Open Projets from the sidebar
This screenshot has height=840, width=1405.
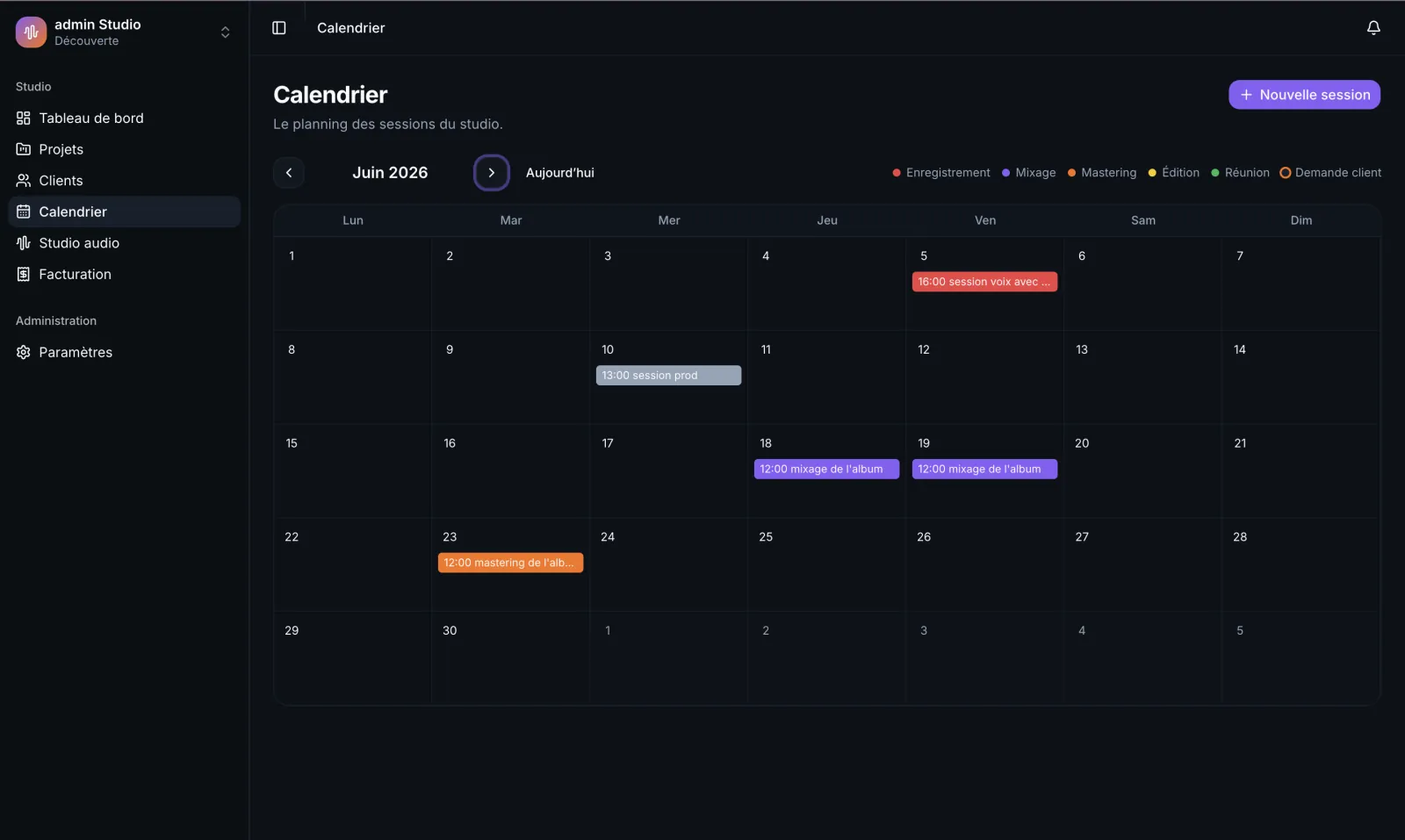[124, 149]
